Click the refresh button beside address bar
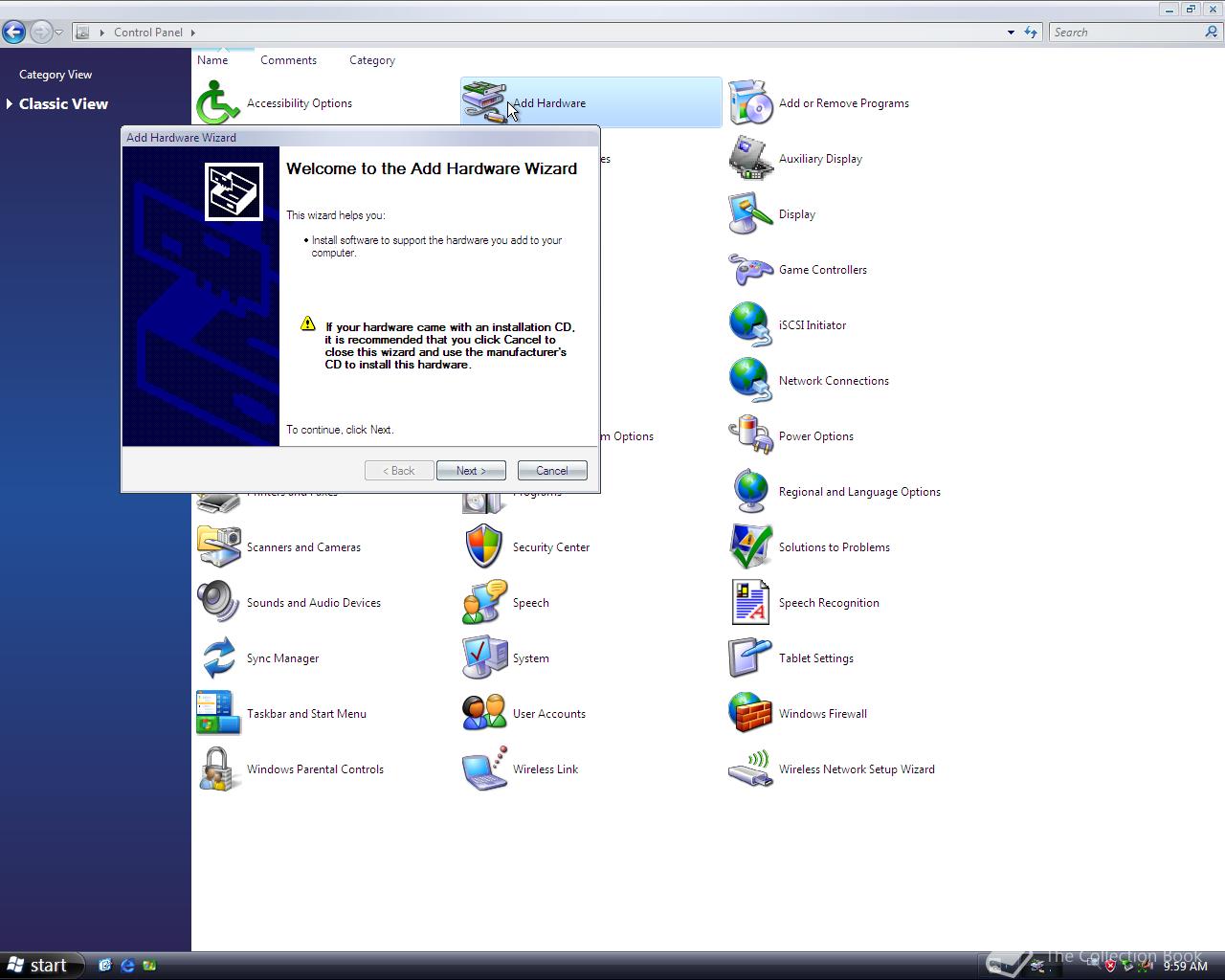This screenshot has height=980, width=1225. point(1031,33)
